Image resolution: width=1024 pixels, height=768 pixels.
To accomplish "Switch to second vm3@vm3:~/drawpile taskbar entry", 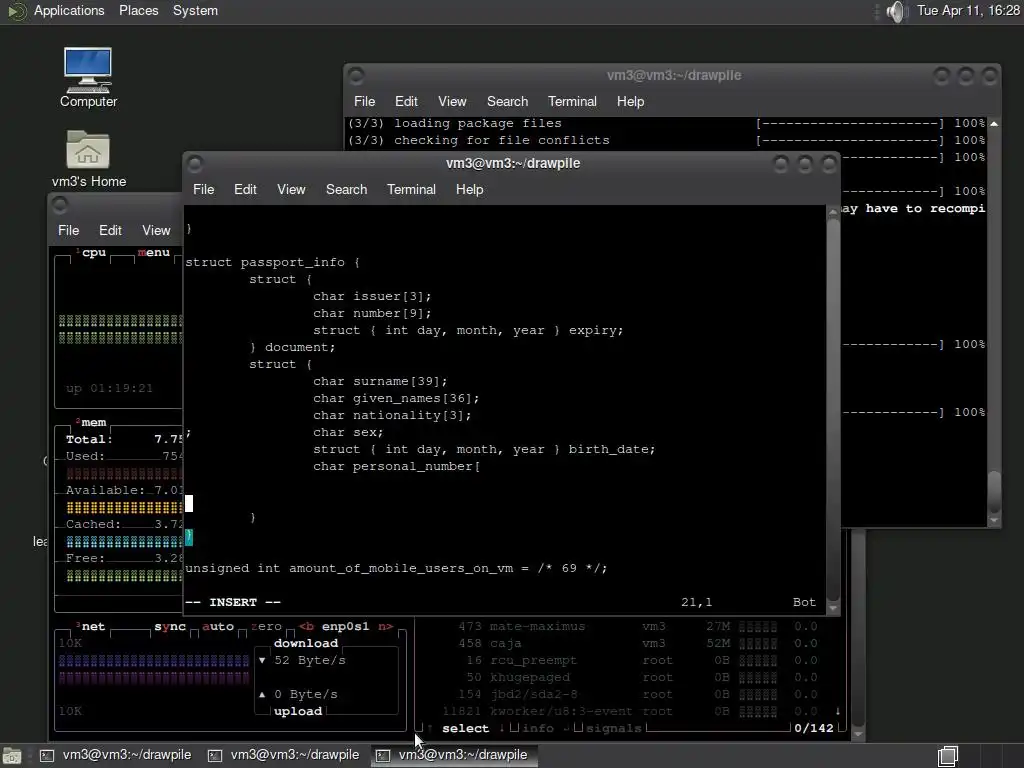I will [x=285, y=755].
